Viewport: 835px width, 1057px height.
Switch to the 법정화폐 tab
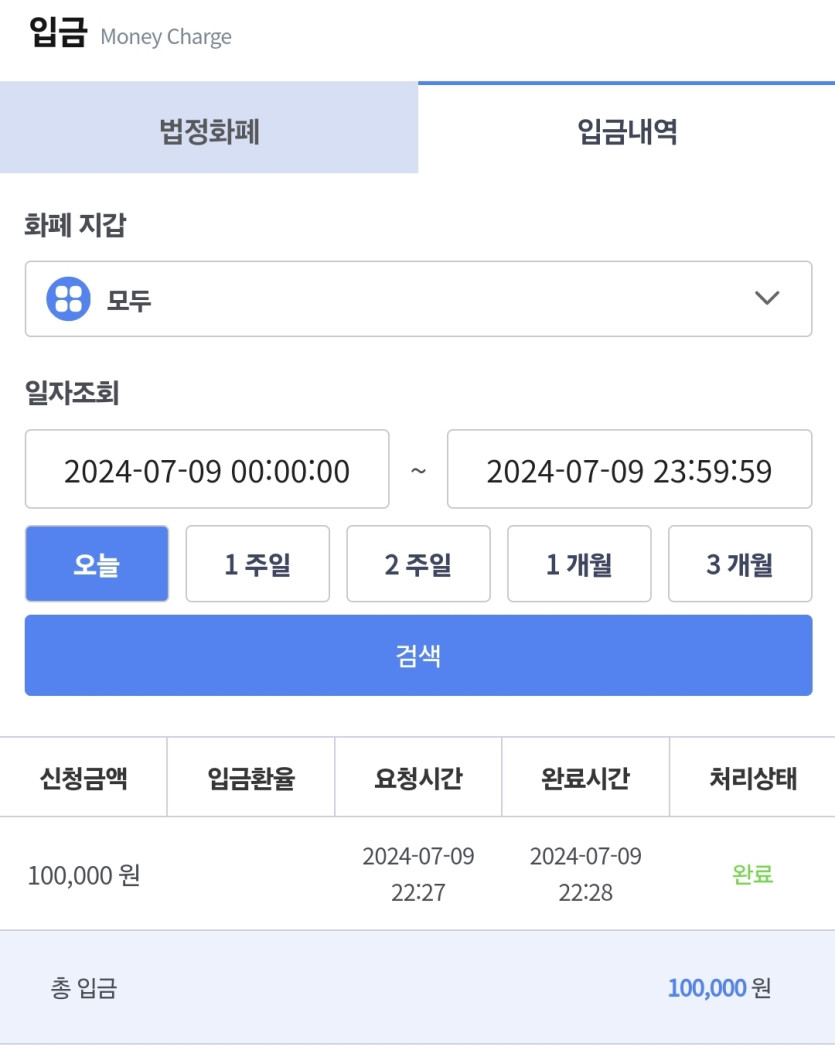(x=209, y=128)
